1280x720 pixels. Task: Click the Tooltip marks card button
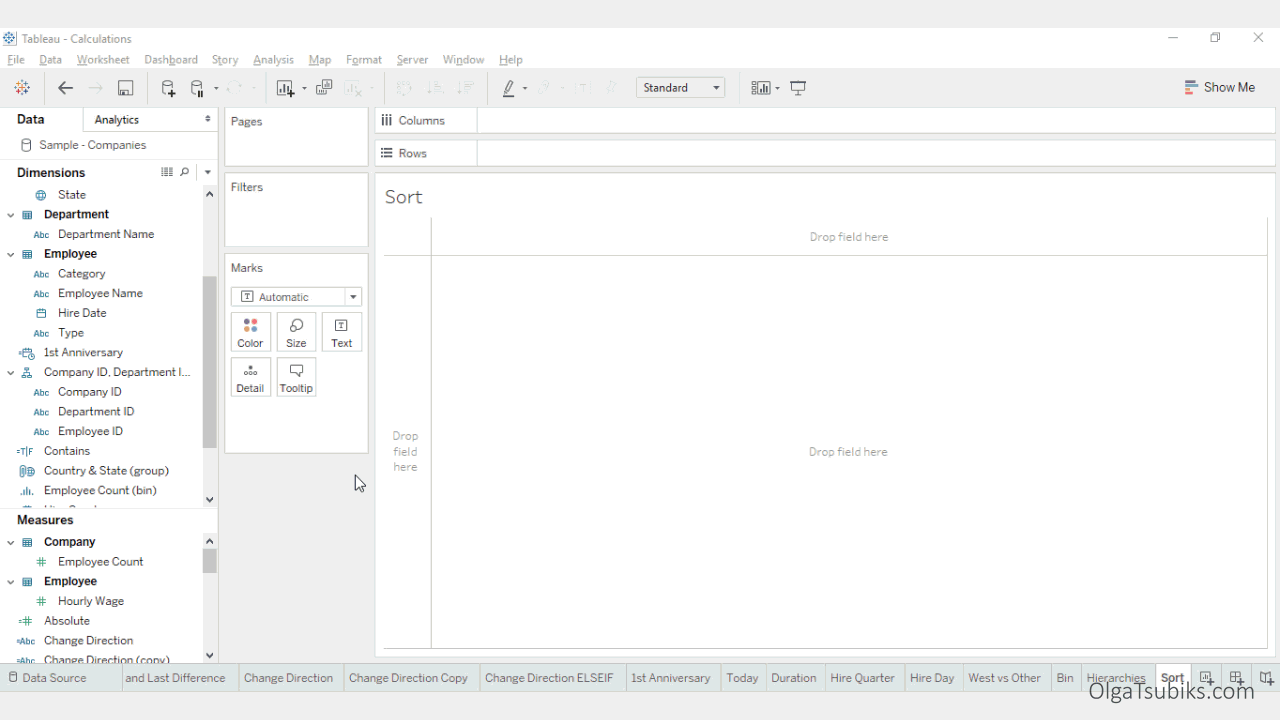(x=296, y=377)
